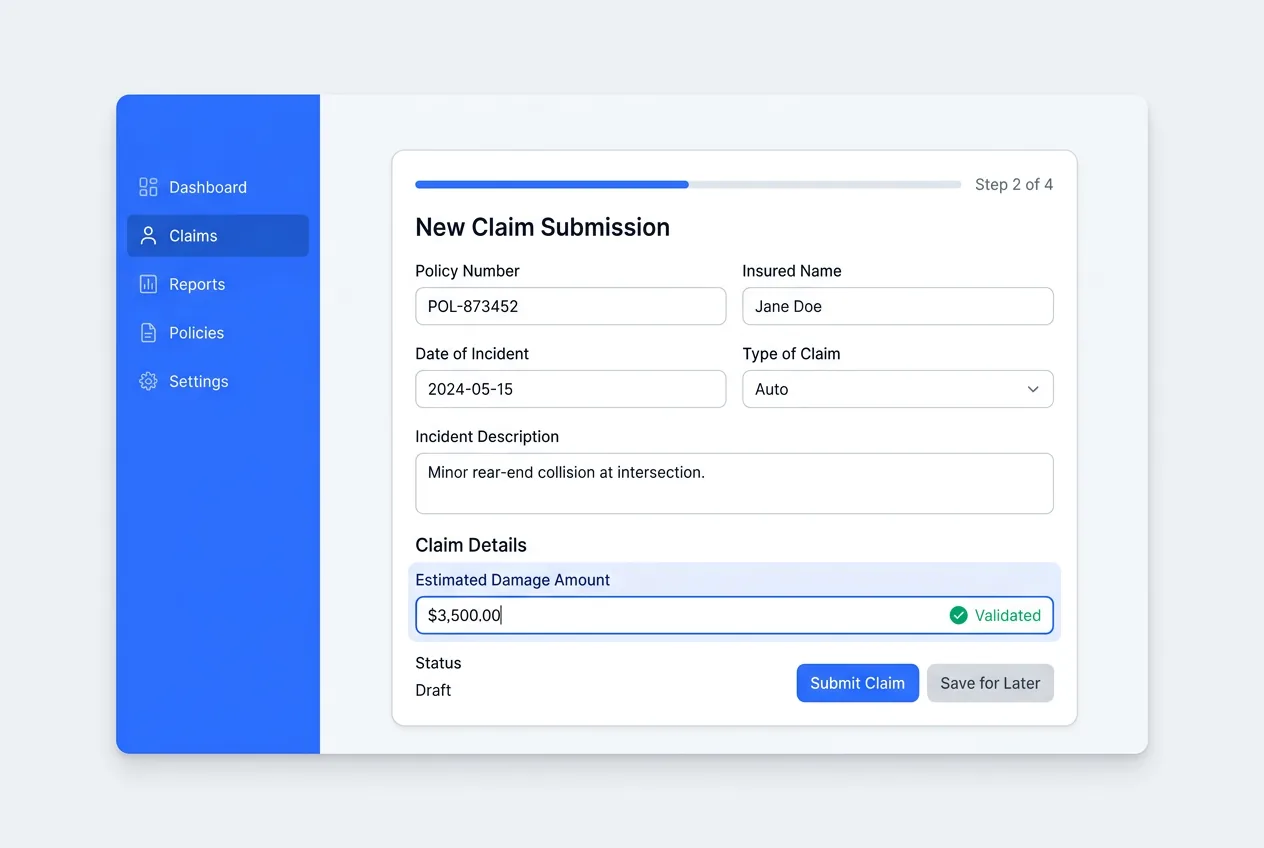Click the Draft status text
1264x848 pixels.
tap(433, 690)
